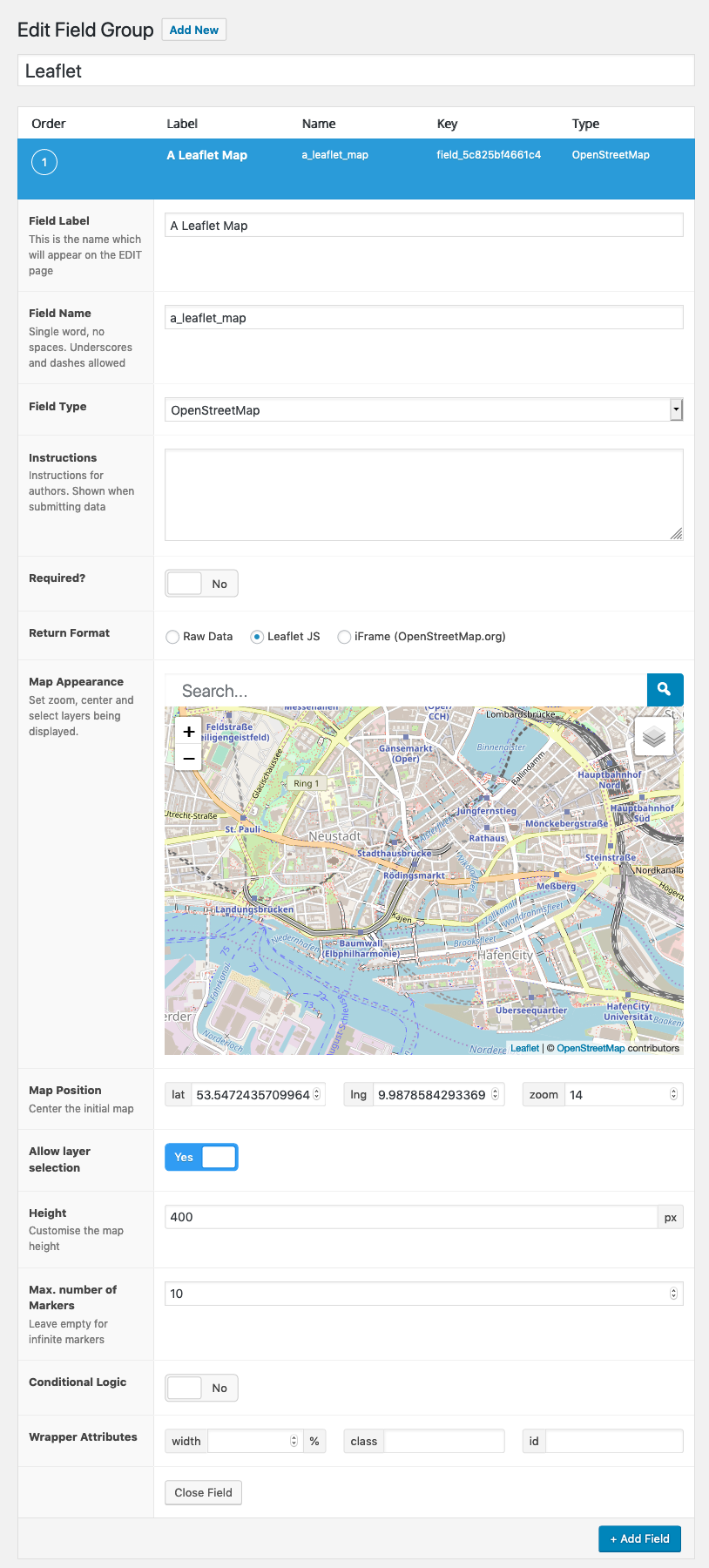Screen dimensions: 709x1568
Task: Select Leaflet JS return format
Action: [x=257, y=637]
